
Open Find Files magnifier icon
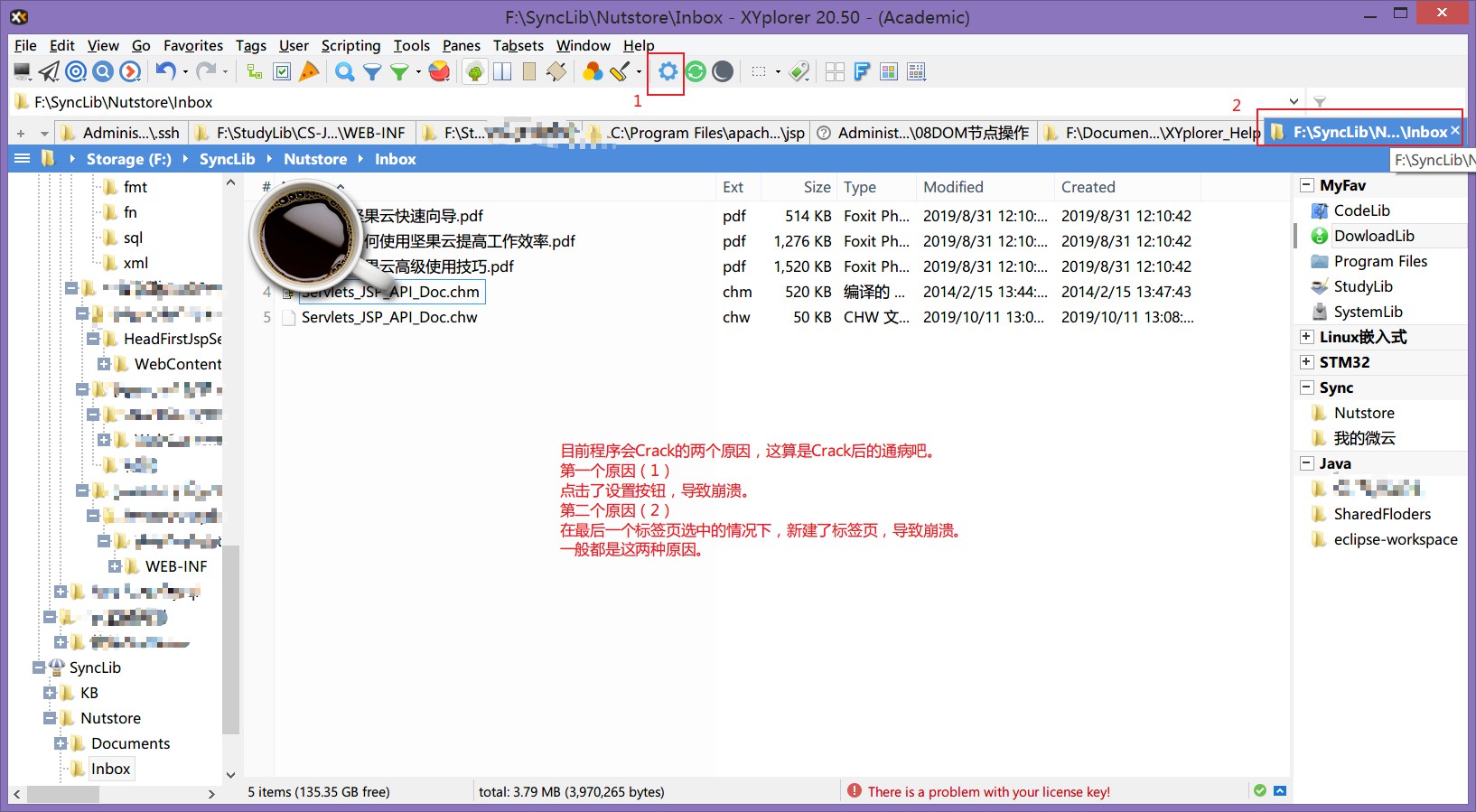point(344,71)
